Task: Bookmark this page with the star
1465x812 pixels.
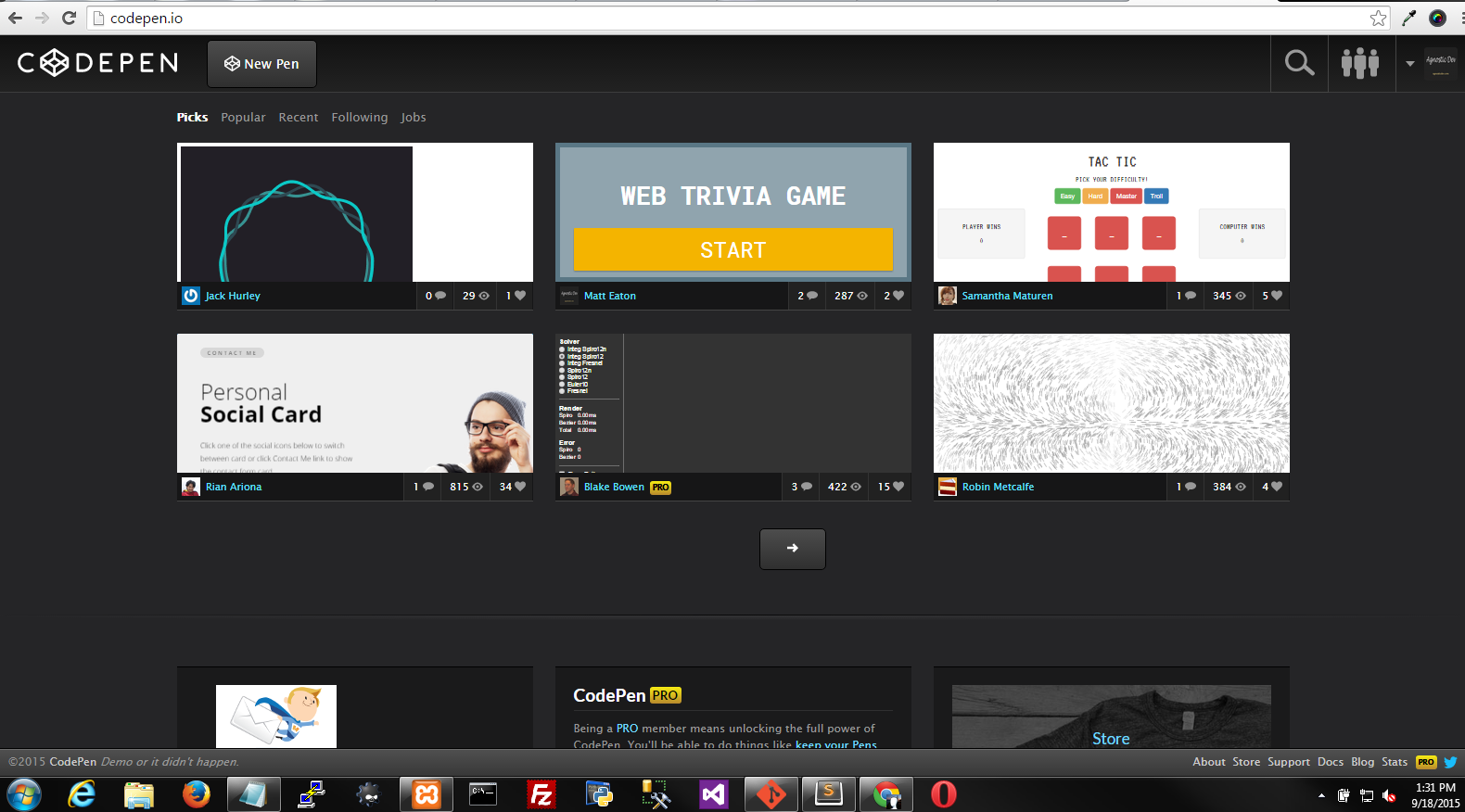Action: (x=1379, y=18)
